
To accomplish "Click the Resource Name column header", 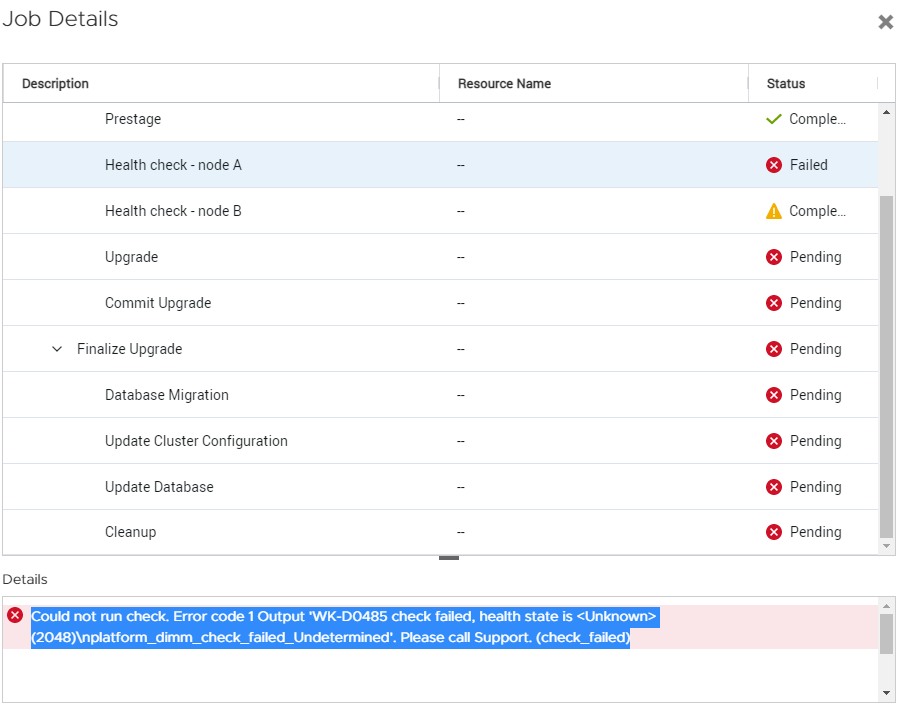I will point(501,83).
